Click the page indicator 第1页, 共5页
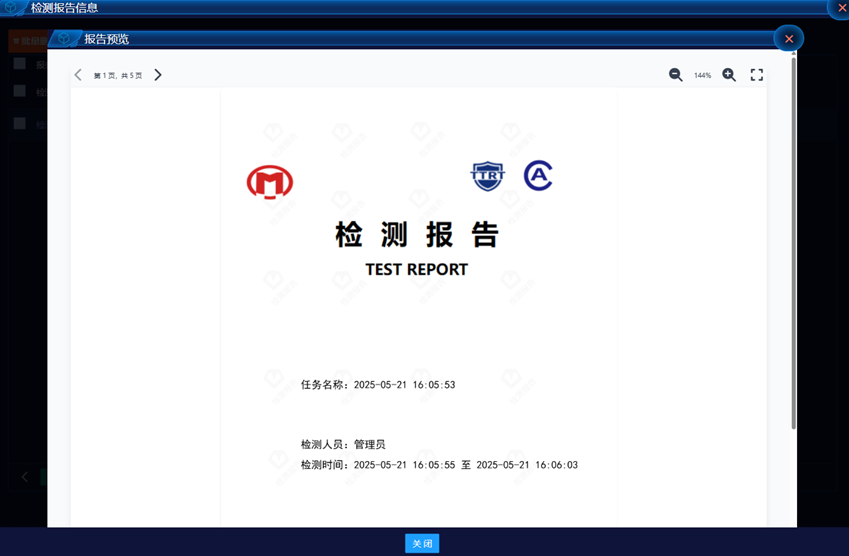Viewport: 849px width, 556px height. click(118, 75)
